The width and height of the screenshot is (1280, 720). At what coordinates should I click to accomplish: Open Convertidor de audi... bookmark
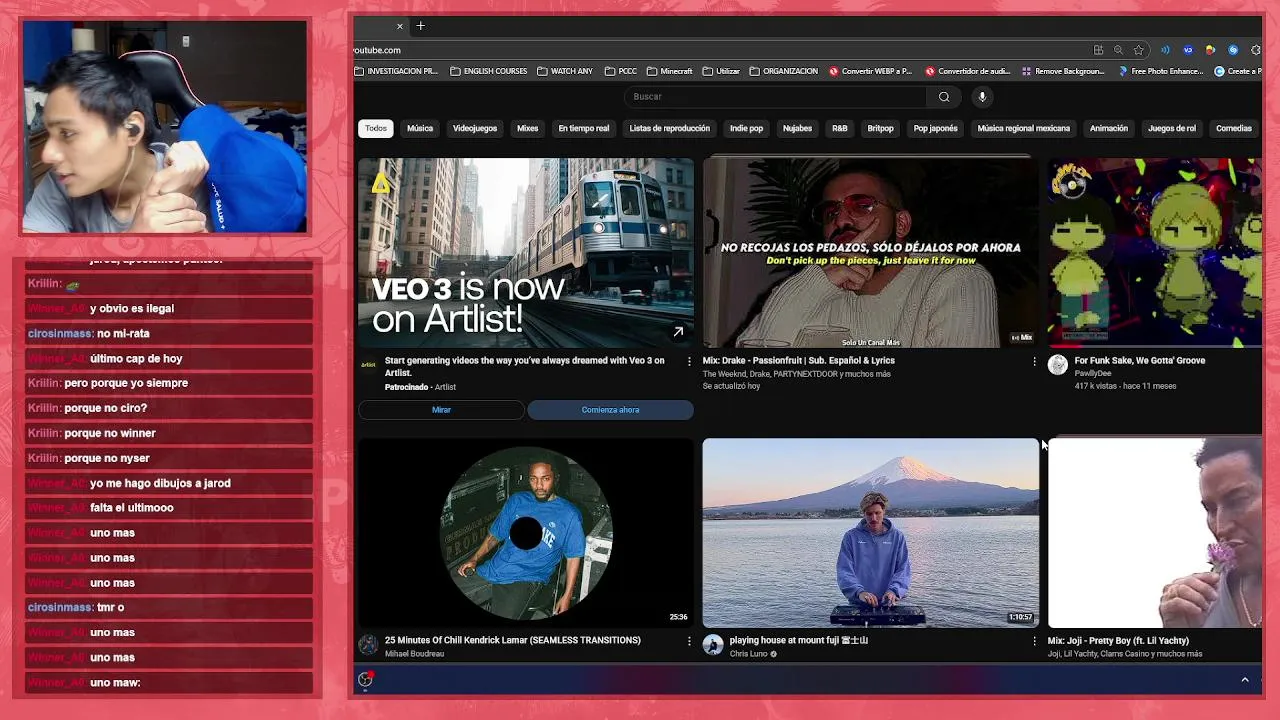coord(967,71)
